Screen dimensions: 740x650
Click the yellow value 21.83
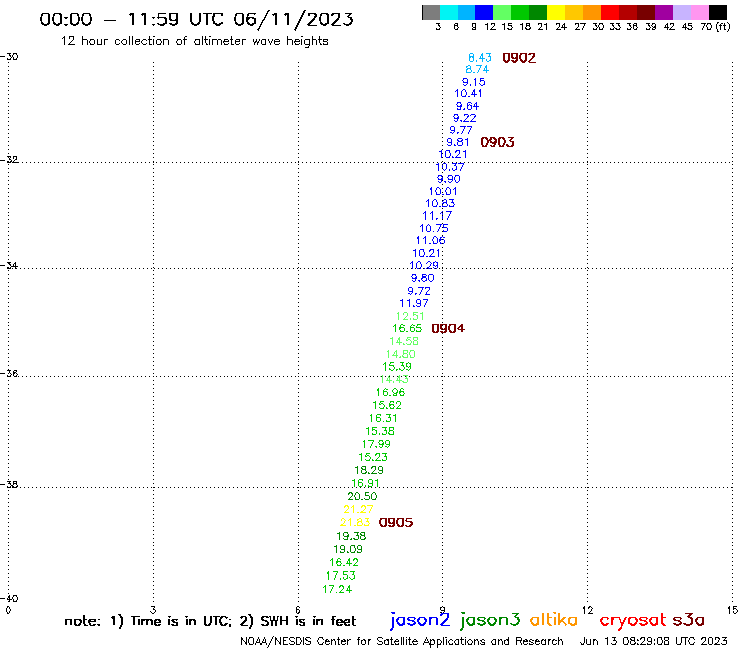point(355,523)
